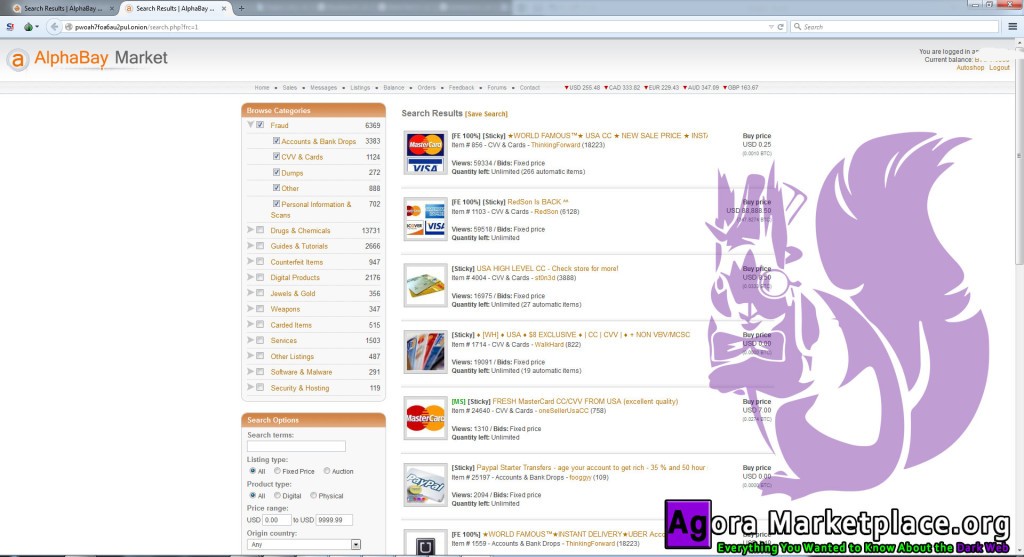
Task: Open the RedSon listing card logos thumbnail
Action: [425, 219]
